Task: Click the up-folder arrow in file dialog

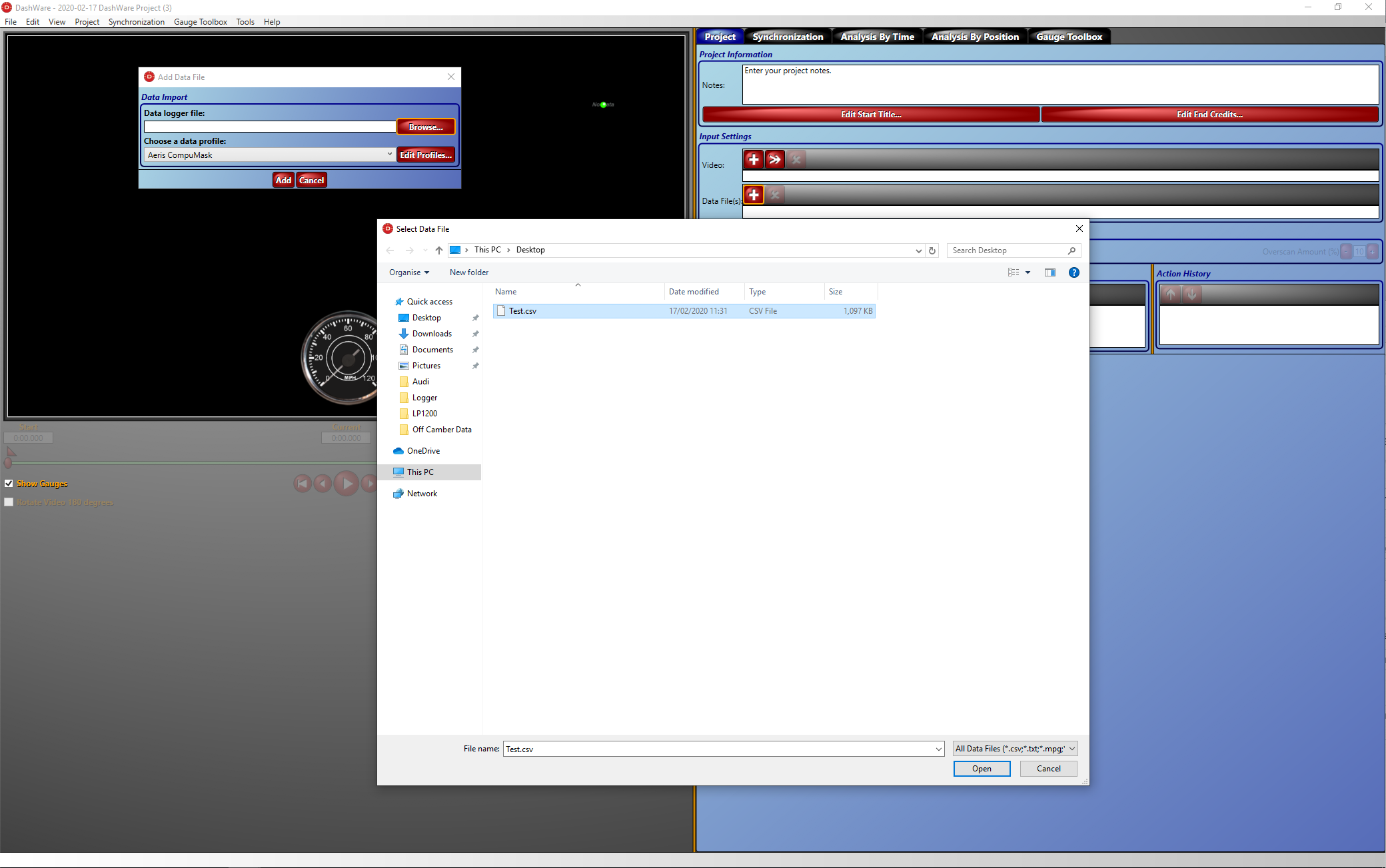Action: pos(438,250)
